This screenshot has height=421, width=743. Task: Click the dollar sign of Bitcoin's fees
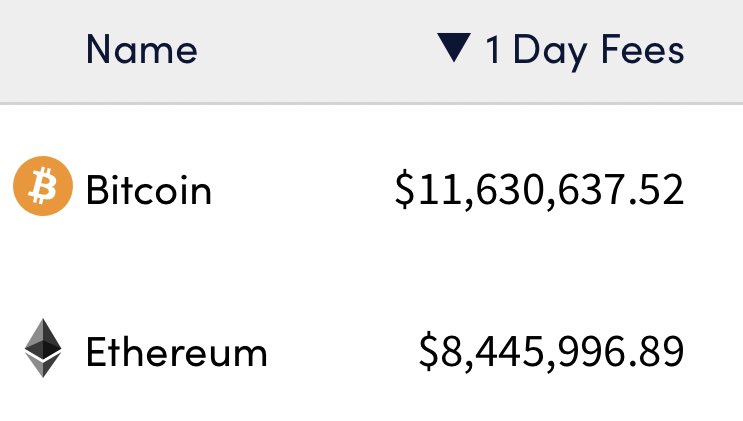coord(404,190)
